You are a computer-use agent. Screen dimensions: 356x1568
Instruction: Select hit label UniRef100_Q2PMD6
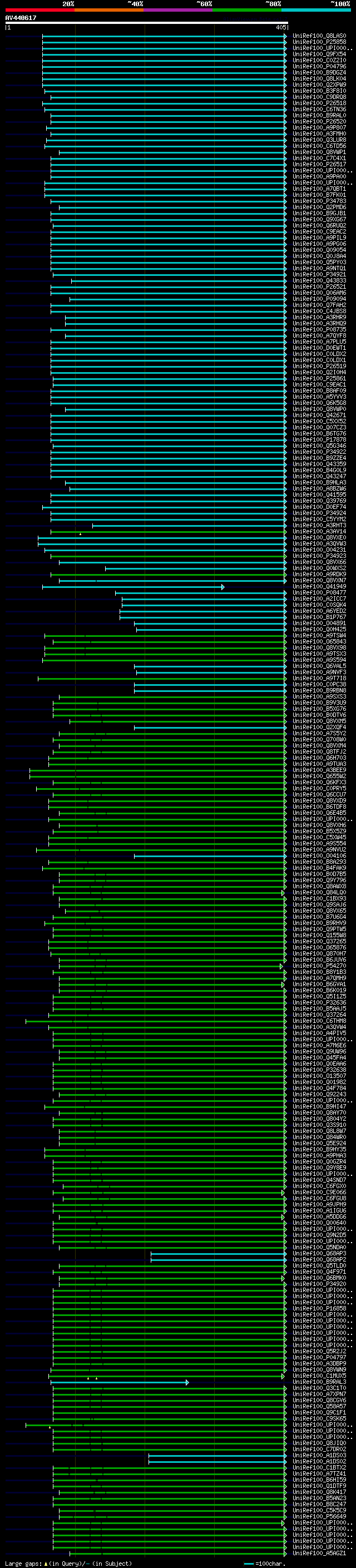click(x=319, y=207)
